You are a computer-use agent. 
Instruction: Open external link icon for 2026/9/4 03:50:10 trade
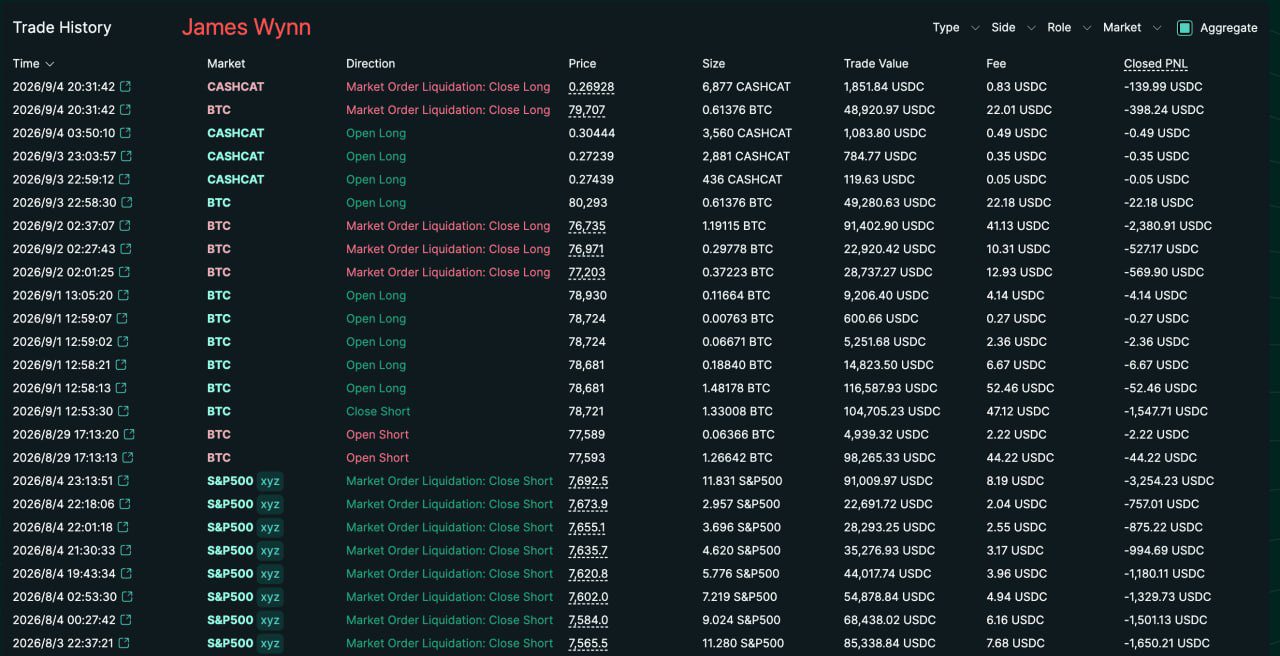(x=125, y=133)
